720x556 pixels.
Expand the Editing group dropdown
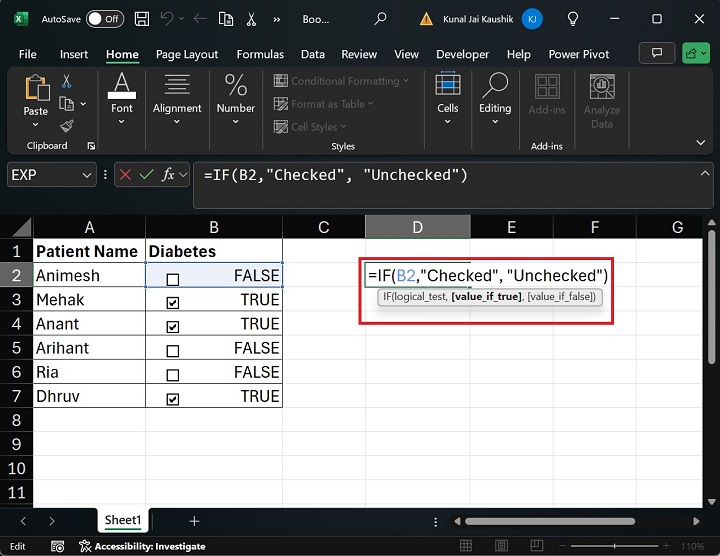pyautogui.click(x=495, y=123)
